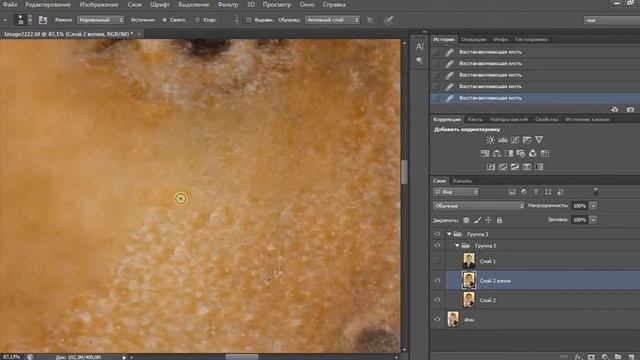Add a Curves adjustment layer
Image resolution: width=640 pixels, height=360 pixels.
tap(515, 140)
